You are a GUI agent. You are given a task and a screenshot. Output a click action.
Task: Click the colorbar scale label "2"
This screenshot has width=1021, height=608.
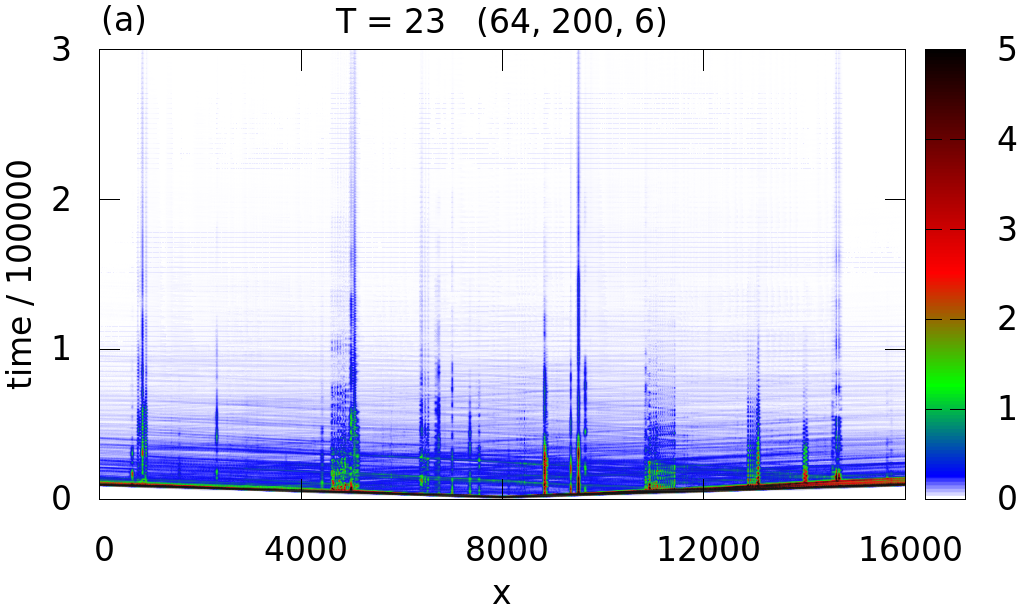pos(1007,319)
